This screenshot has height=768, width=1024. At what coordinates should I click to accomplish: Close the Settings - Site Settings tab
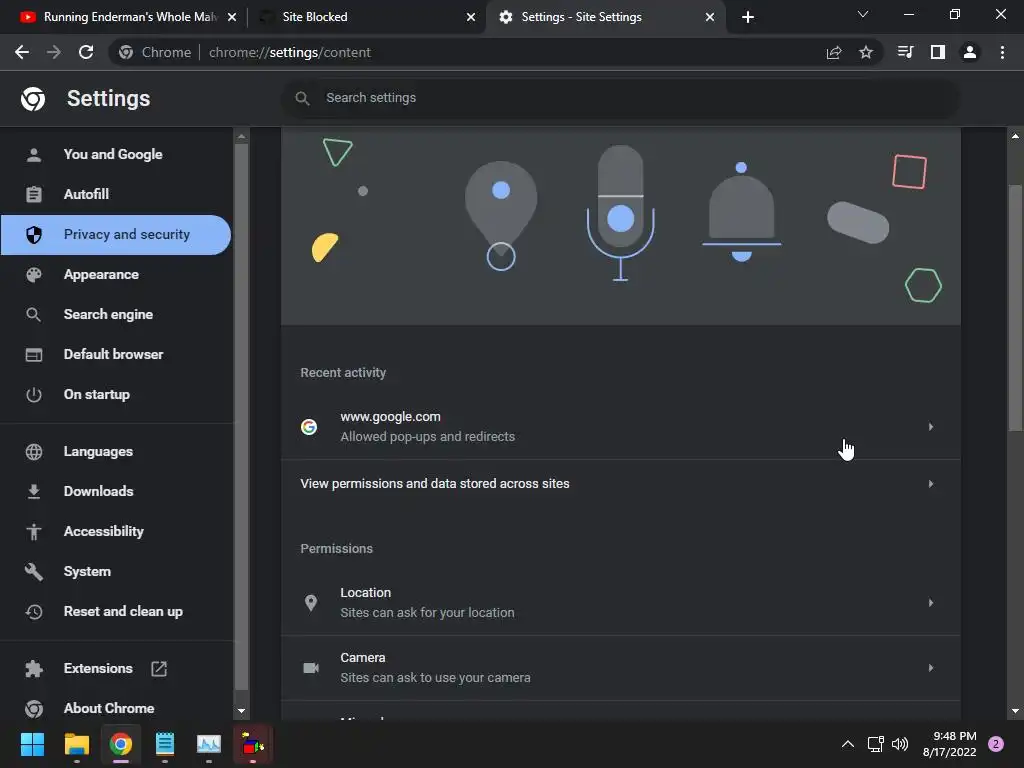point(710,17)
